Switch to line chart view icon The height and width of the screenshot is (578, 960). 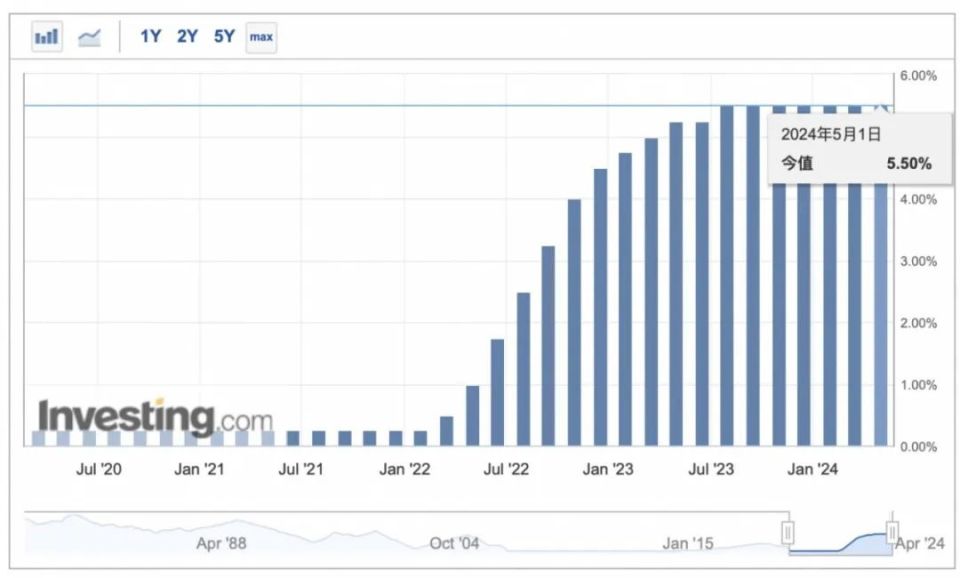tap(89, 37)
